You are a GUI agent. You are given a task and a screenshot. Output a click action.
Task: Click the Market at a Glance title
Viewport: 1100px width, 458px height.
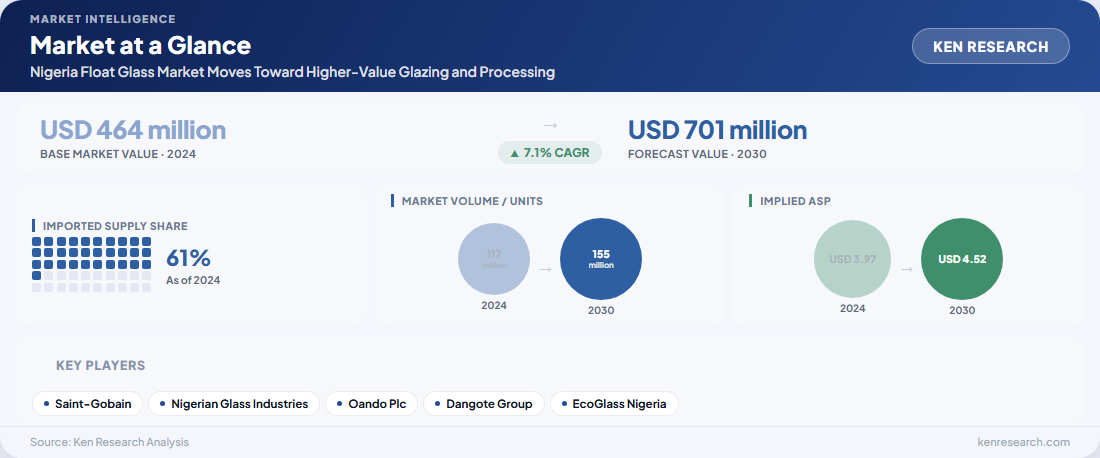[140, 46]
